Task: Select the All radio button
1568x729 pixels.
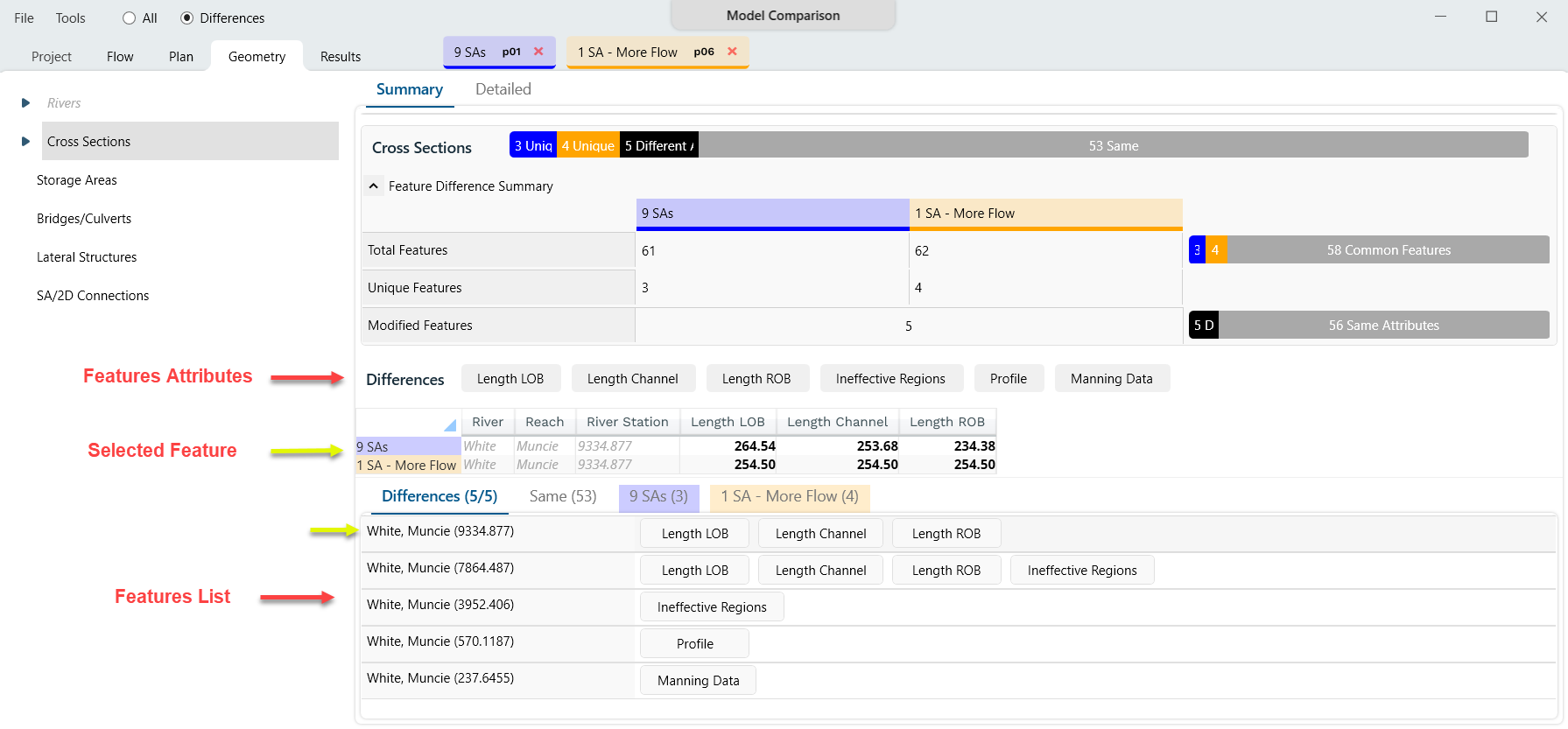Action: click(130, 18)
